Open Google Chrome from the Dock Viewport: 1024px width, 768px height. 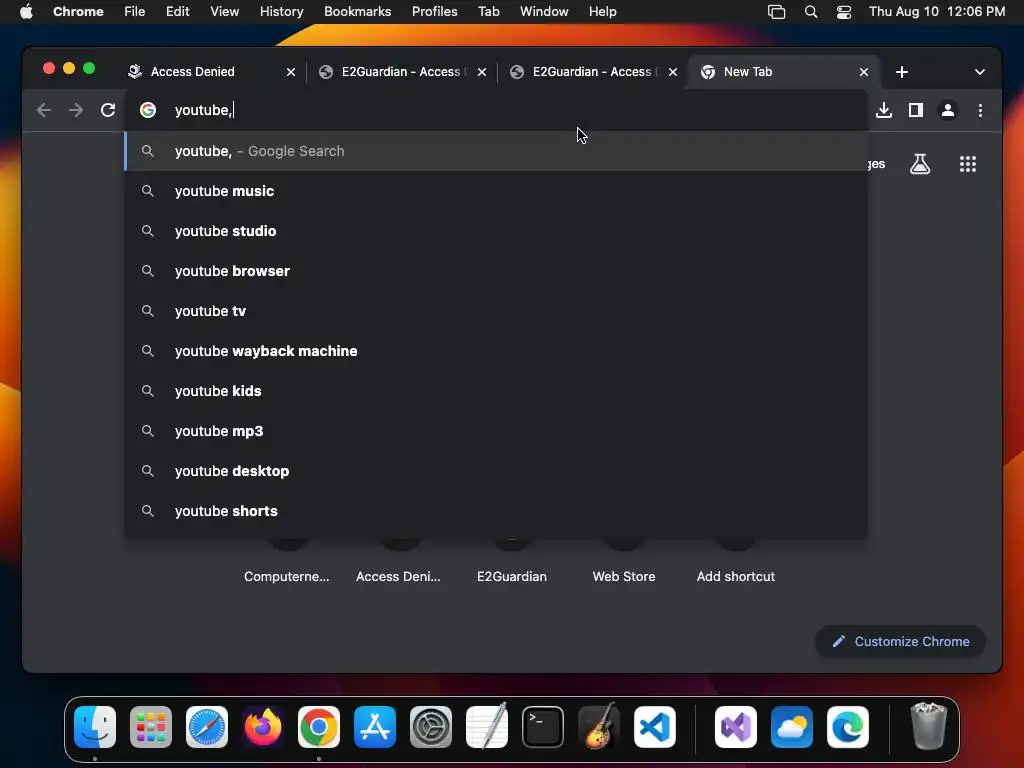[319, 727]
